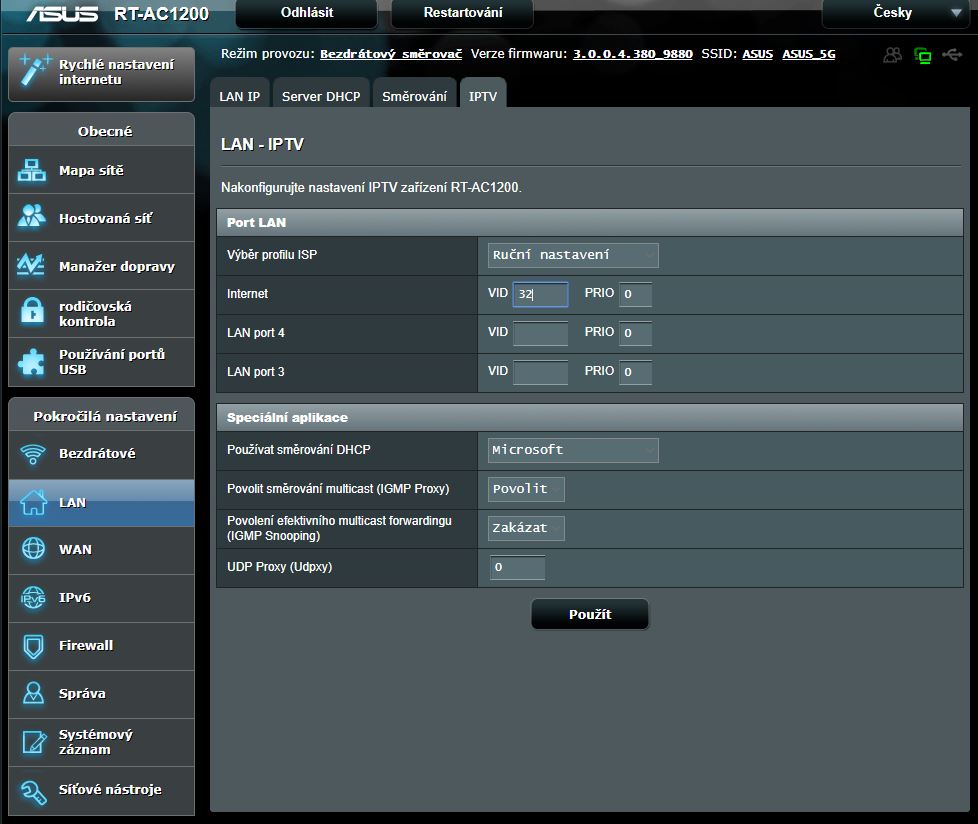Viewport: 978px width, 824px height.
Task: Click the ASUS logo in the header
Action: (62, 13)
